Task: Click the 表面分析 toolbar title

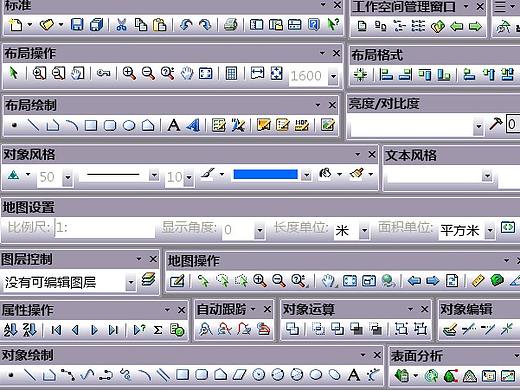Action: click(x=417, y=356)
